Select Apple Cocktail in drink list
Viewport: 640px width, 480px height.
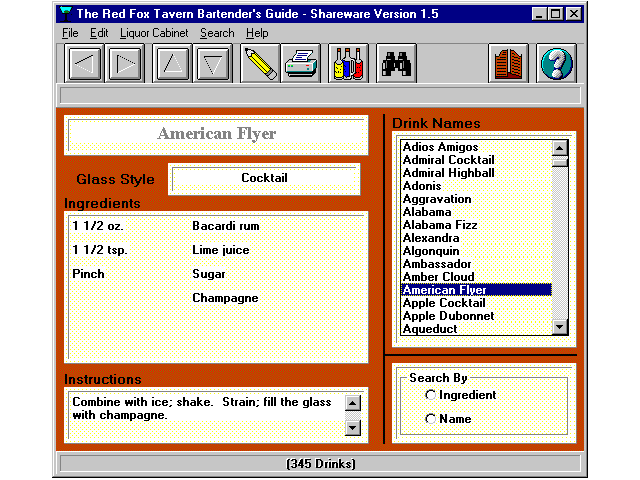coord(444,303)
